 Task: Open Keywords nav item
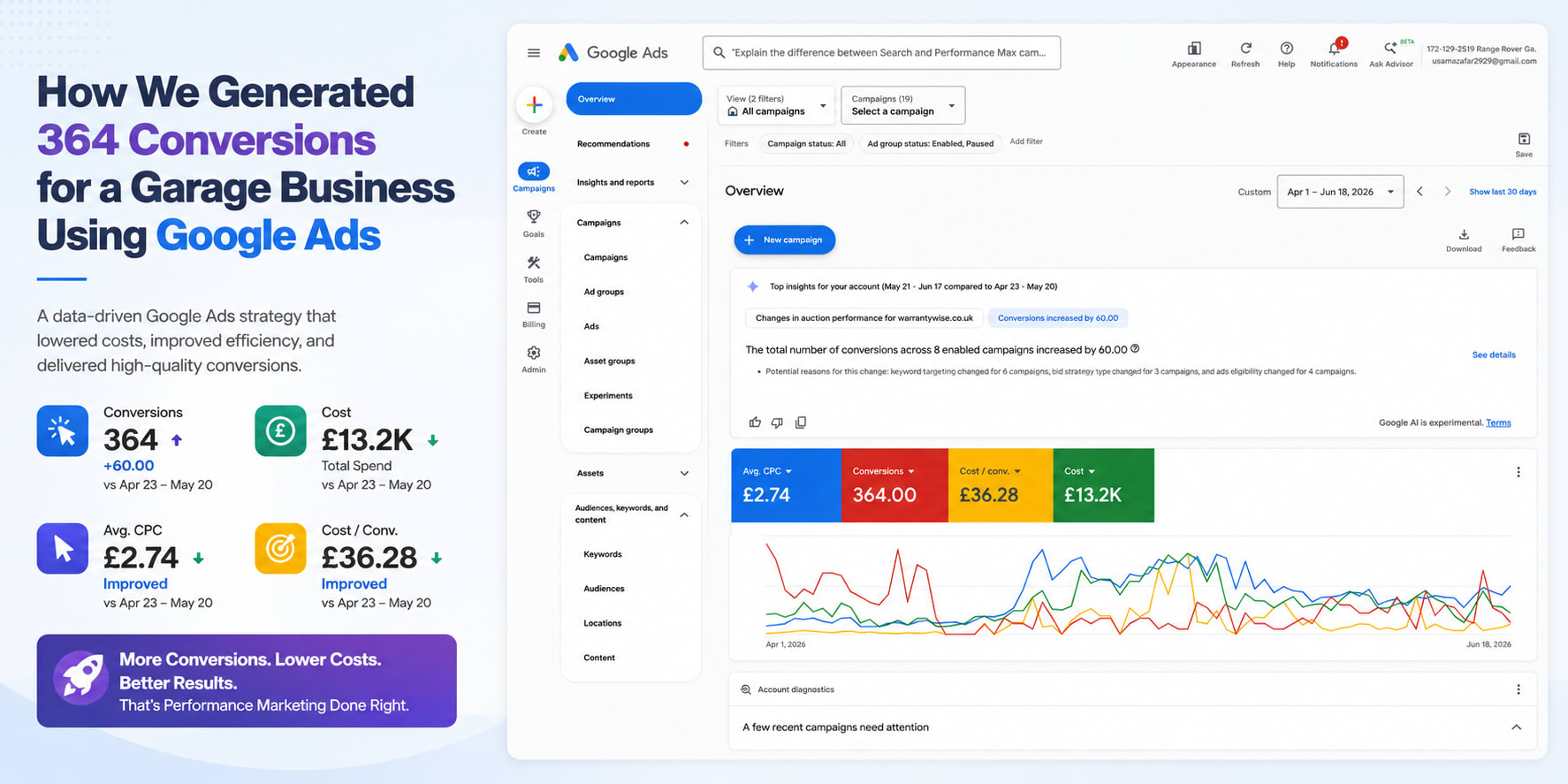[603, 554]
